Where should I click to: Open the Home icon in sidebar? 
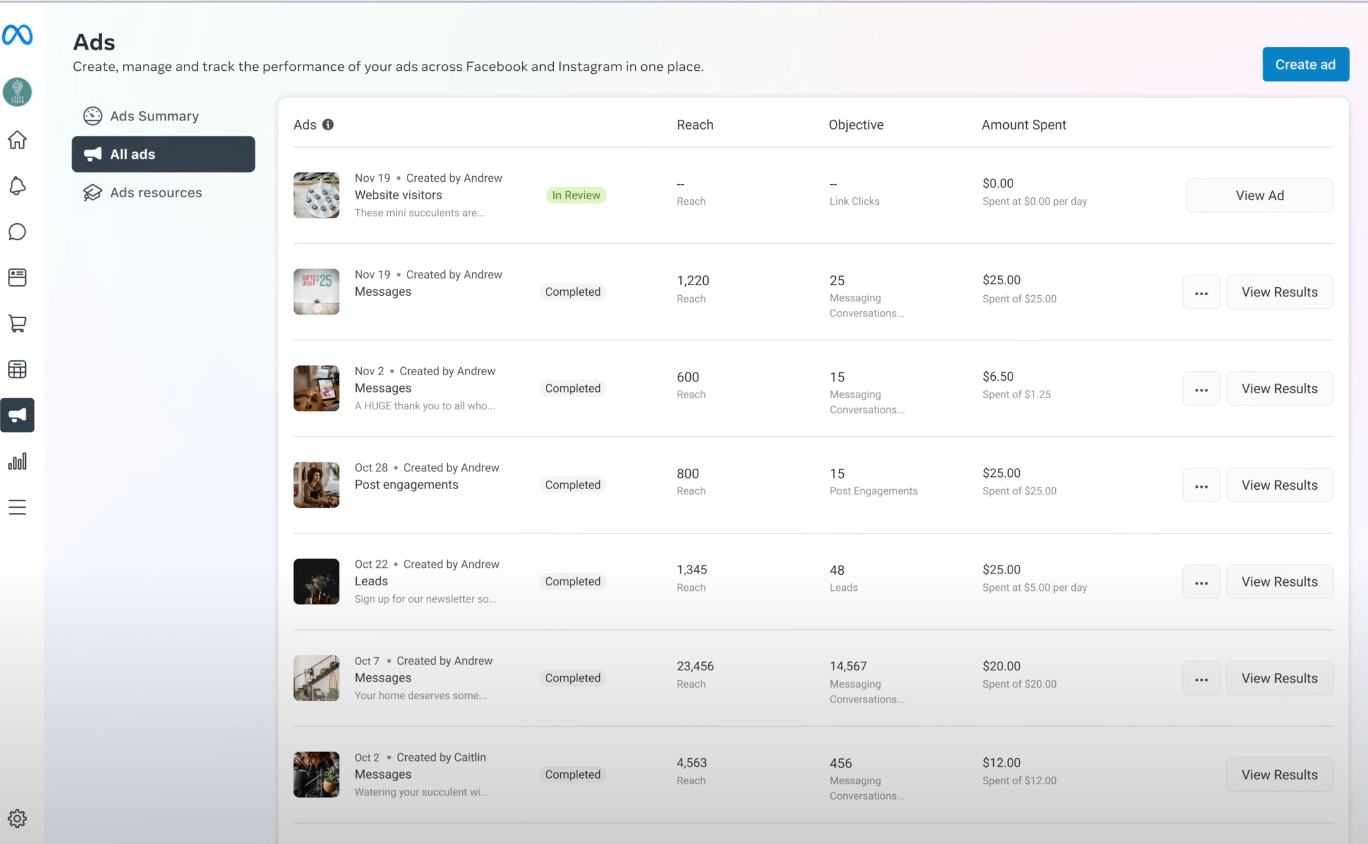[x=17, y=140]
